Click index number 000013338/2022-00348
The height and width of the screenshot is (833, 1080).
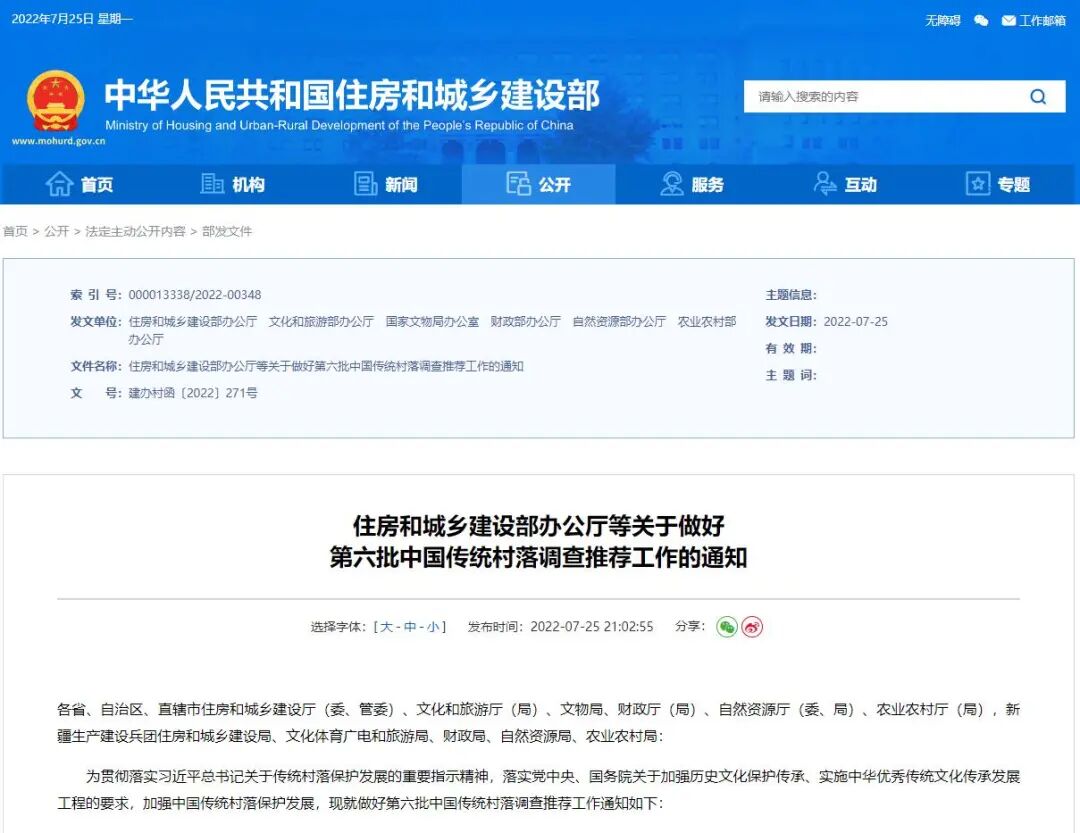(x=195, y=295)
